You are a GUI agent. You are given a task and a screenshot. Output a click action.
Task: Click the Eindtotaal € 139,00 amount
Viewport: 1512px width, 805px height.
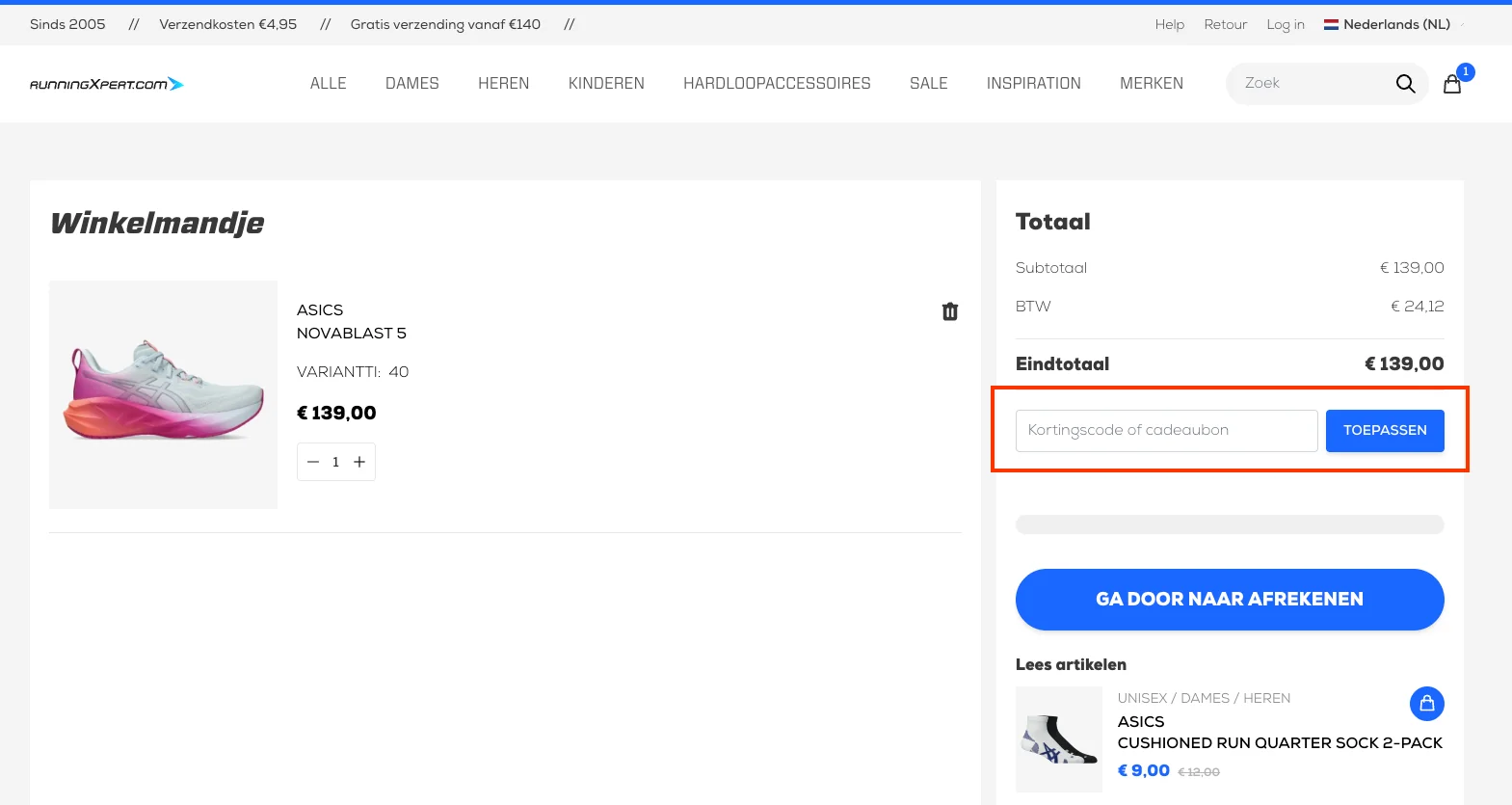(x=1404, y=364)
